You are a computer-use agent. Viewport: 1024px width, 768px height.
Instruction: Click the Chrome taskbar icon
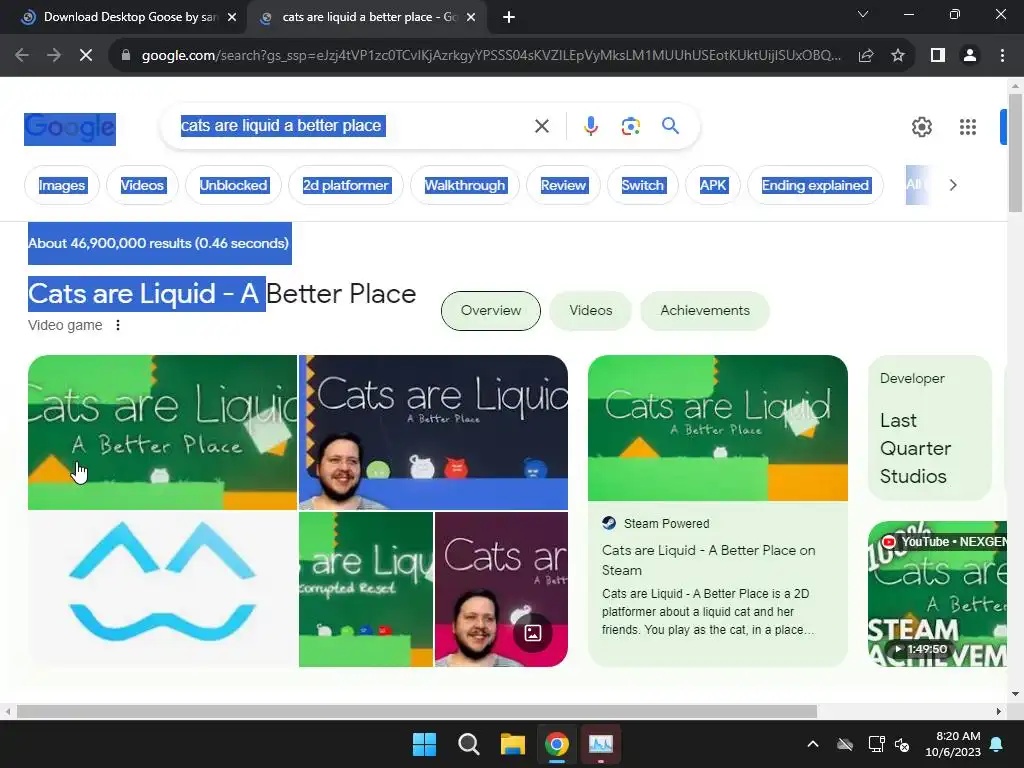point(557,744)
